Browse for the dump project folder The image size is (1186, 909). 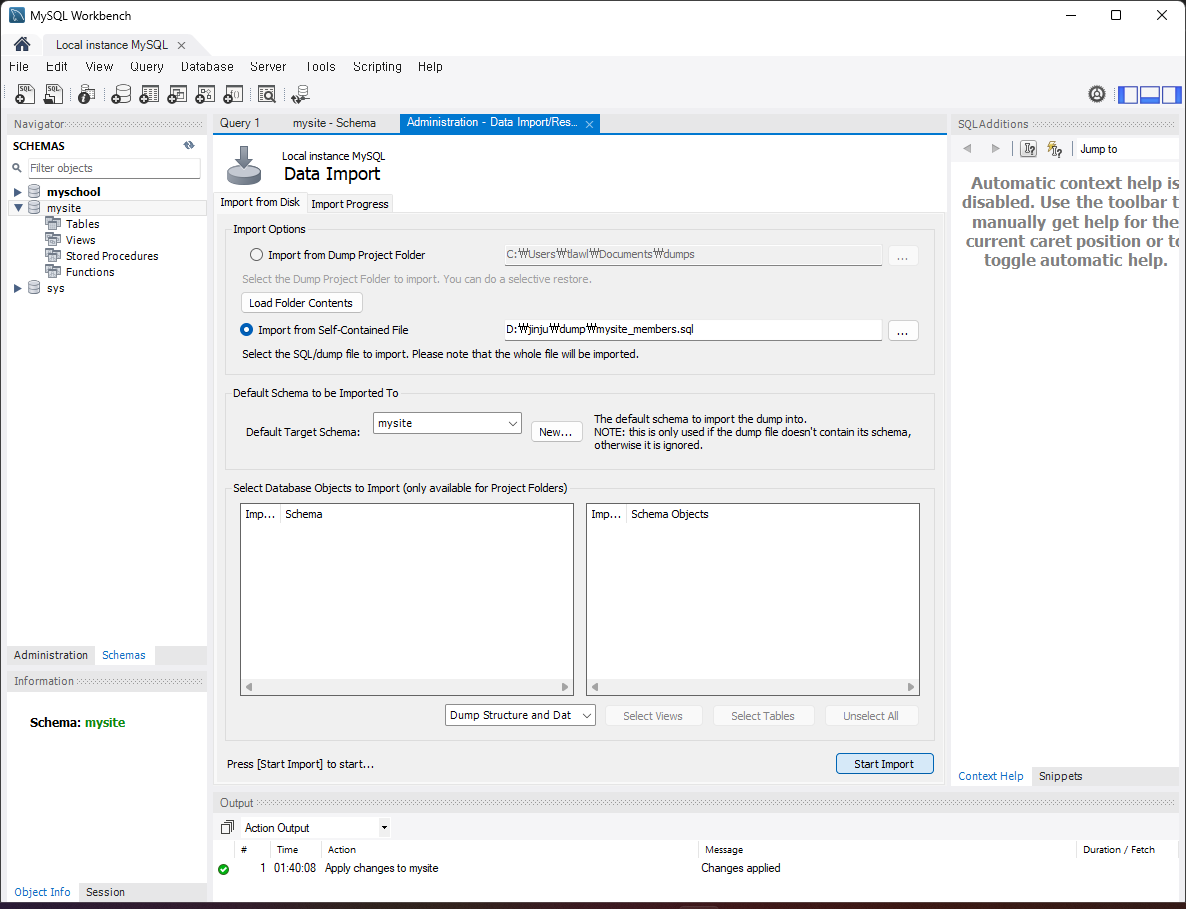902,256
